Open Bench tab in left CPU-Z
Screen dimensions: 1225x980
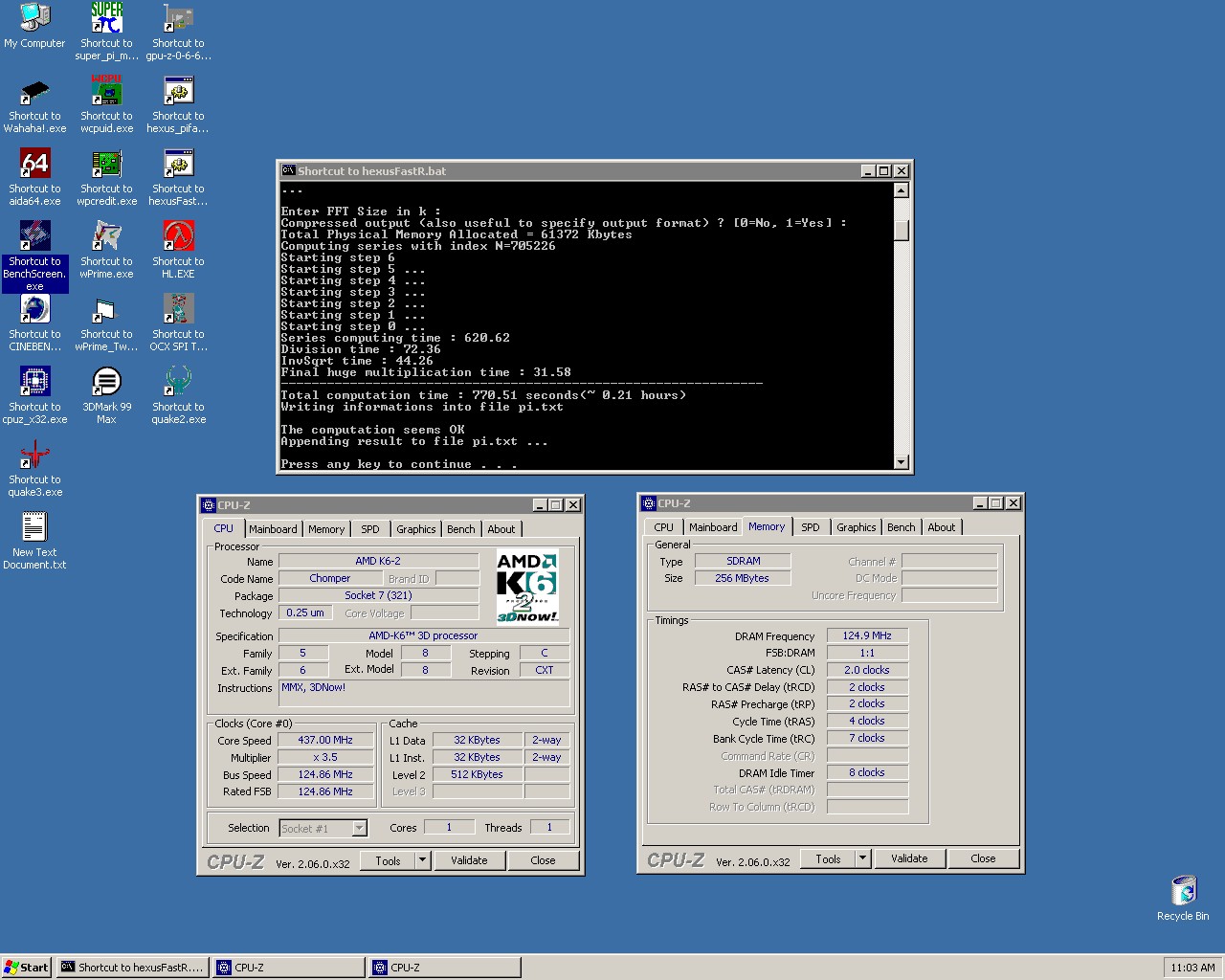[461, 529]
